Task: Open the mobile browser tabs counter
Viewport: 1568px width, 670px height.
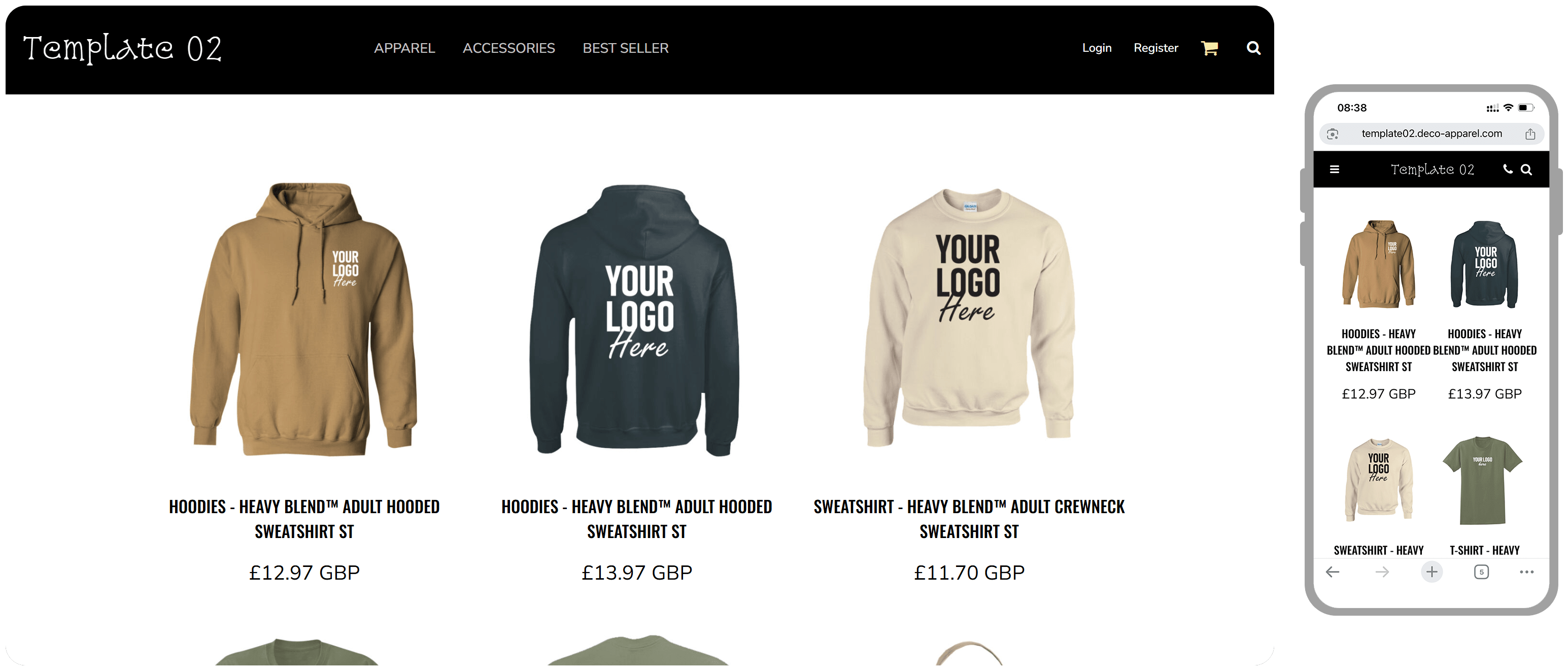Action: click(x=1482, y=572)
